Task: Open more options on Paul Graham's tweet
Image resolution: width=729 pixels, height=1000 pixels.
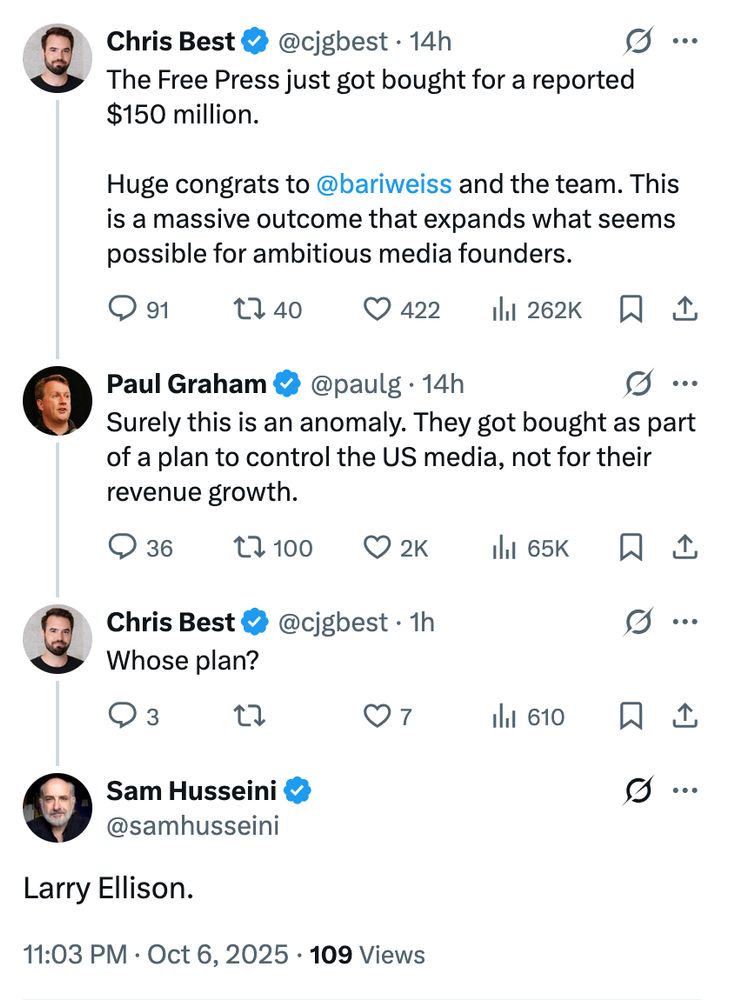Action: pyautogui.click(x=685, y=383)
